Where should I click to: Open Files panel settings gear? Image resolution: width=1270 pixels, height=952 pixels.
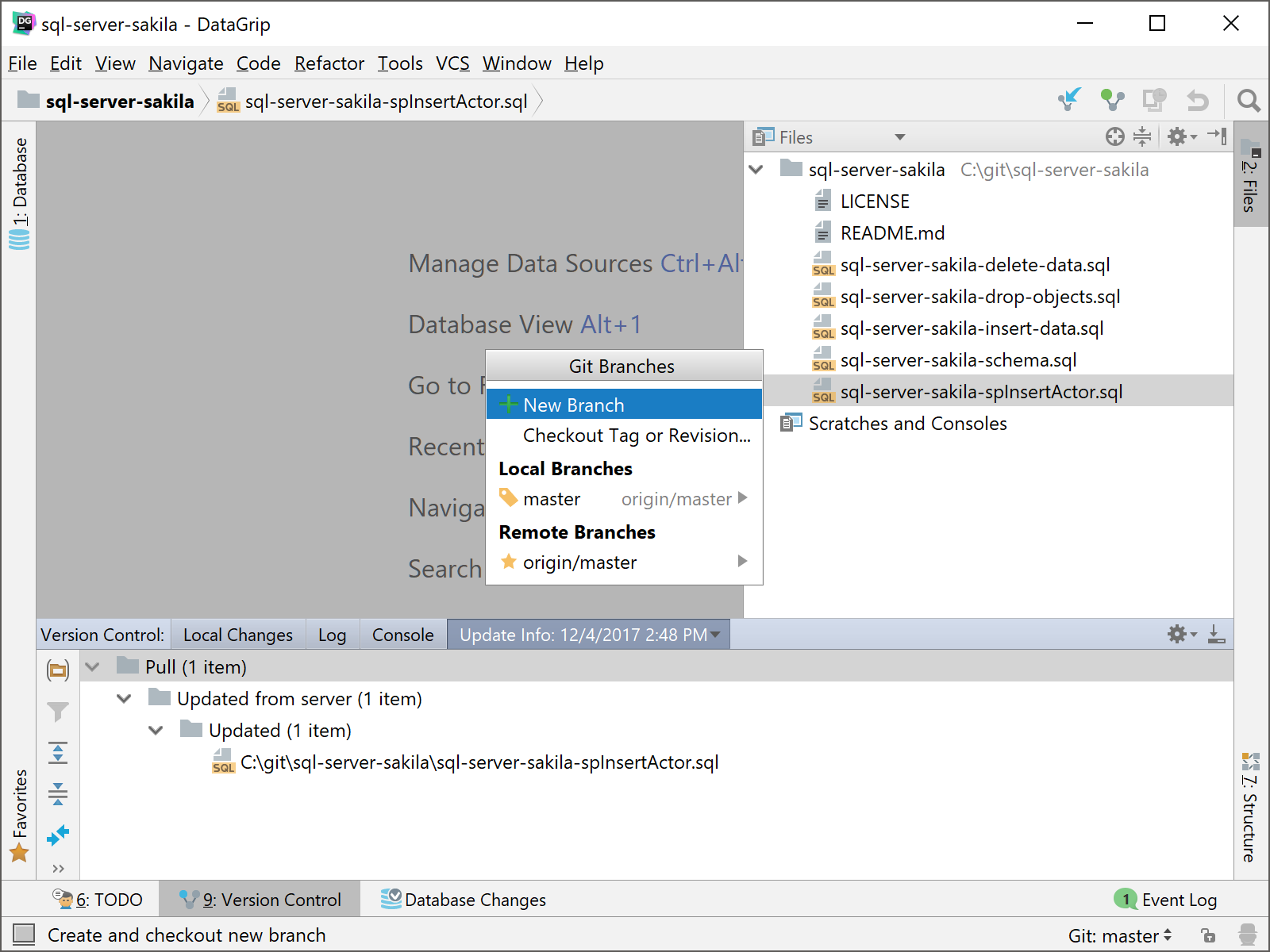coord(1180,137)
